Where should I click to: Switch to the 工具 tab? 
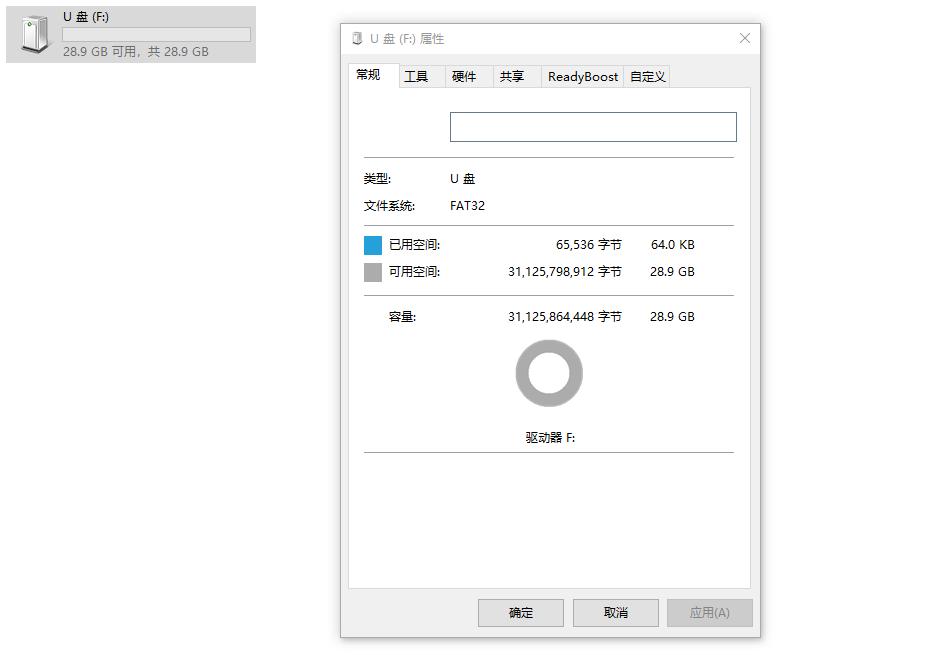[420, 76]
